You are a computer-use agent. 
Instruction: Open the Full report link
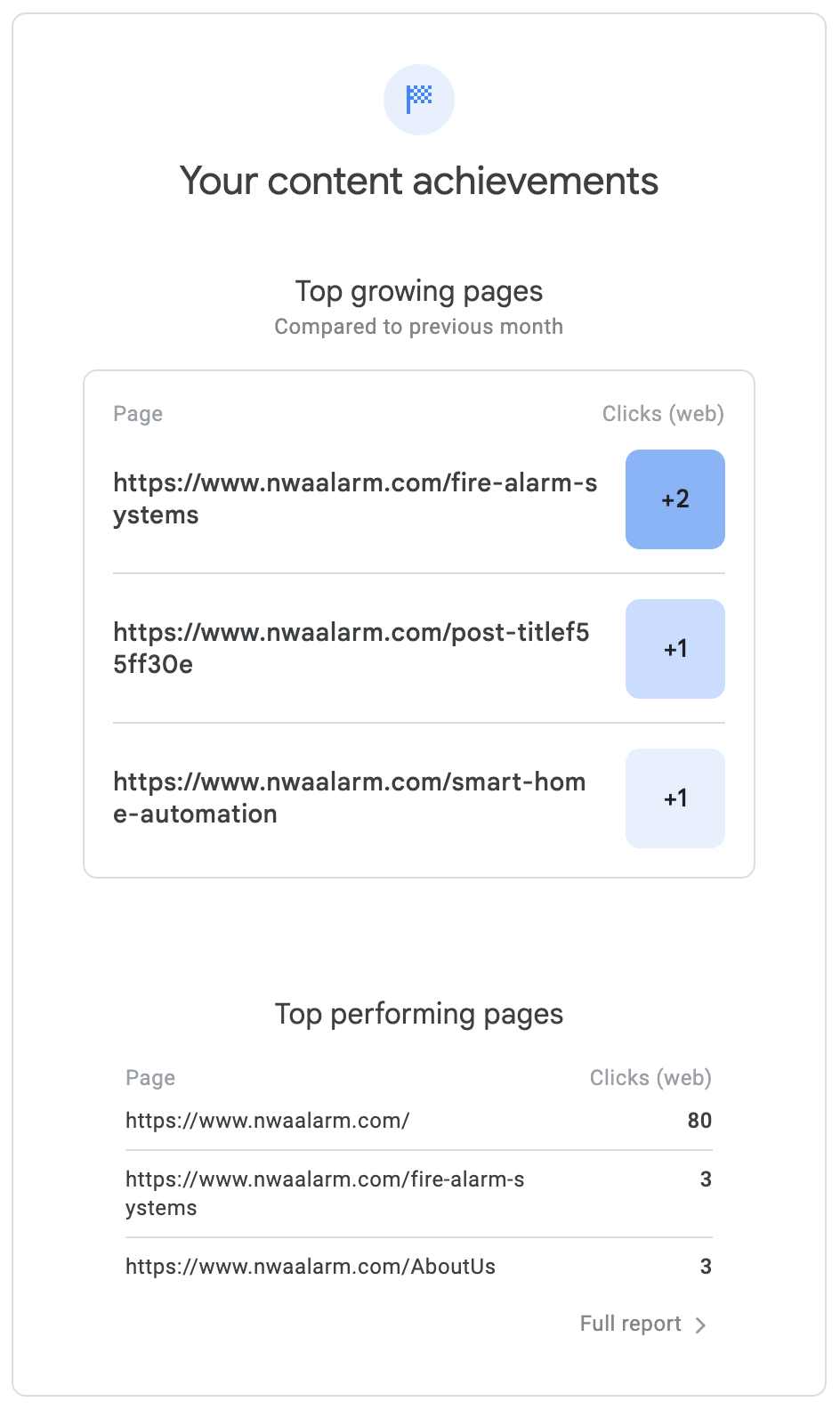(630, 1324)
